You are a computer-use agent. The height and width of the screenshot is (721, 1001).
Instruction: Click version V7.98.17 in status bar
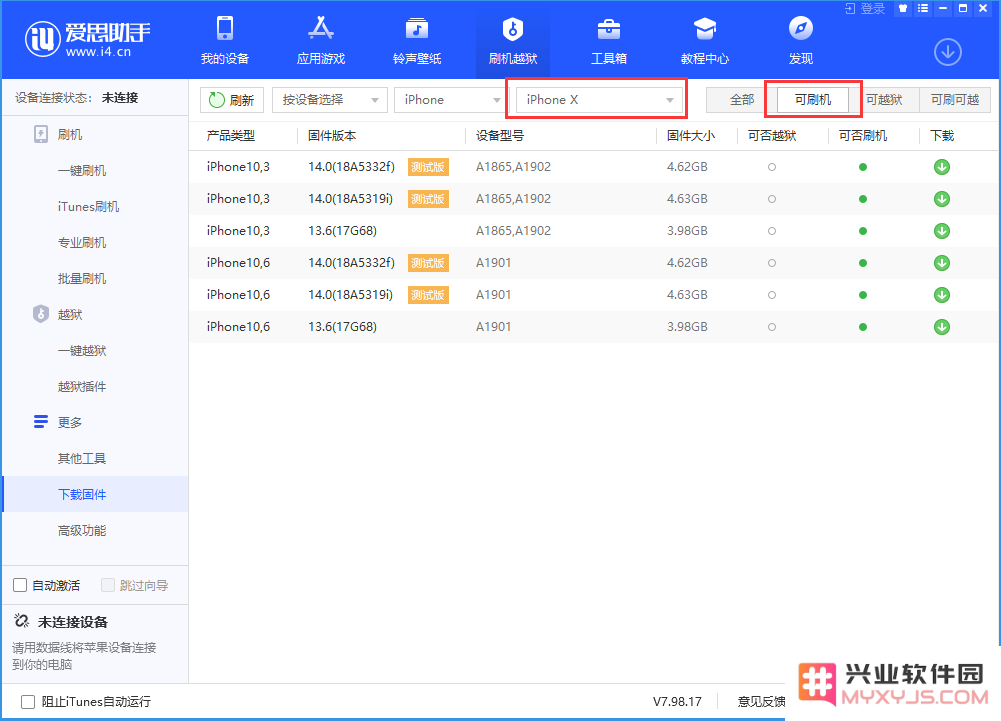coord(677,702)
